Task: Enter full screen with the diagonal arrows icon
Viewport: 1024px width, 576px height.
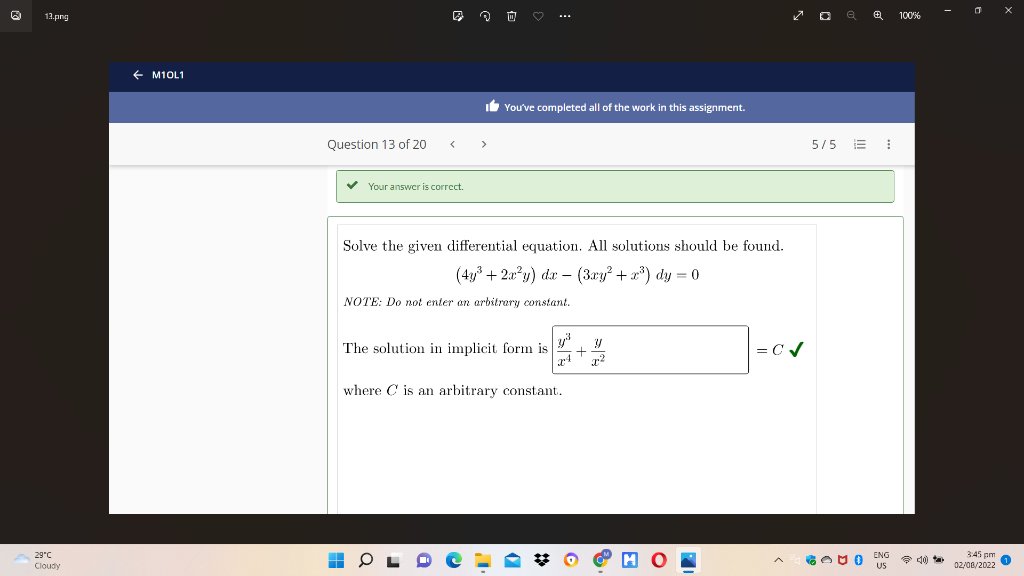Action: [x=798, y=16]
